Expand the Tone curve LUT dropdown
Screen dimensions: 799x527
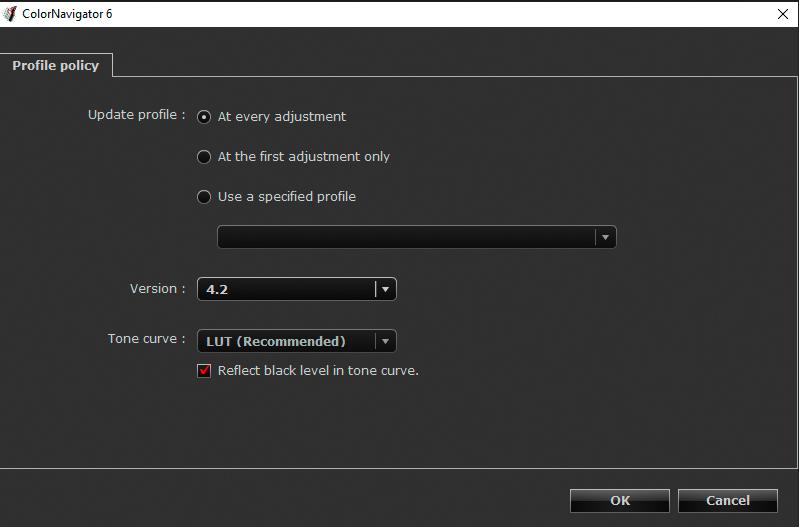297,341
